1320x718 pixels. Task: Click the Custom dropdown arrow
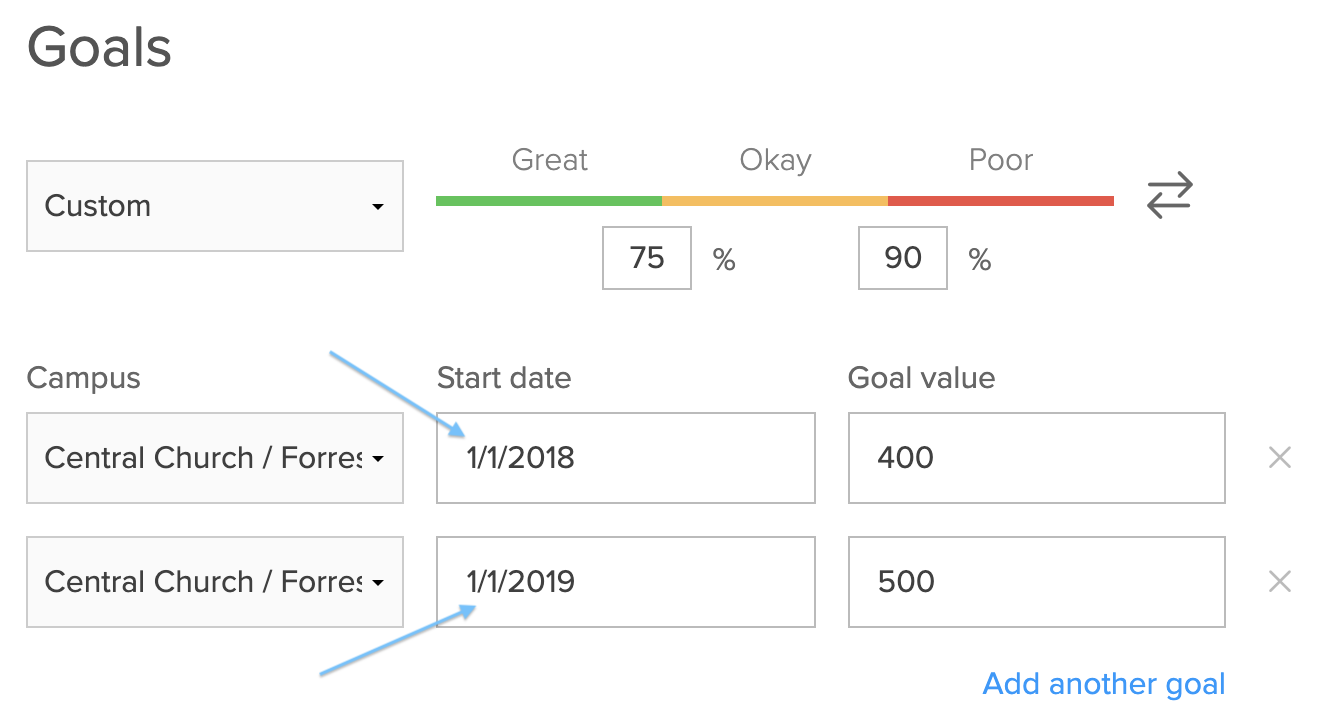377,206
